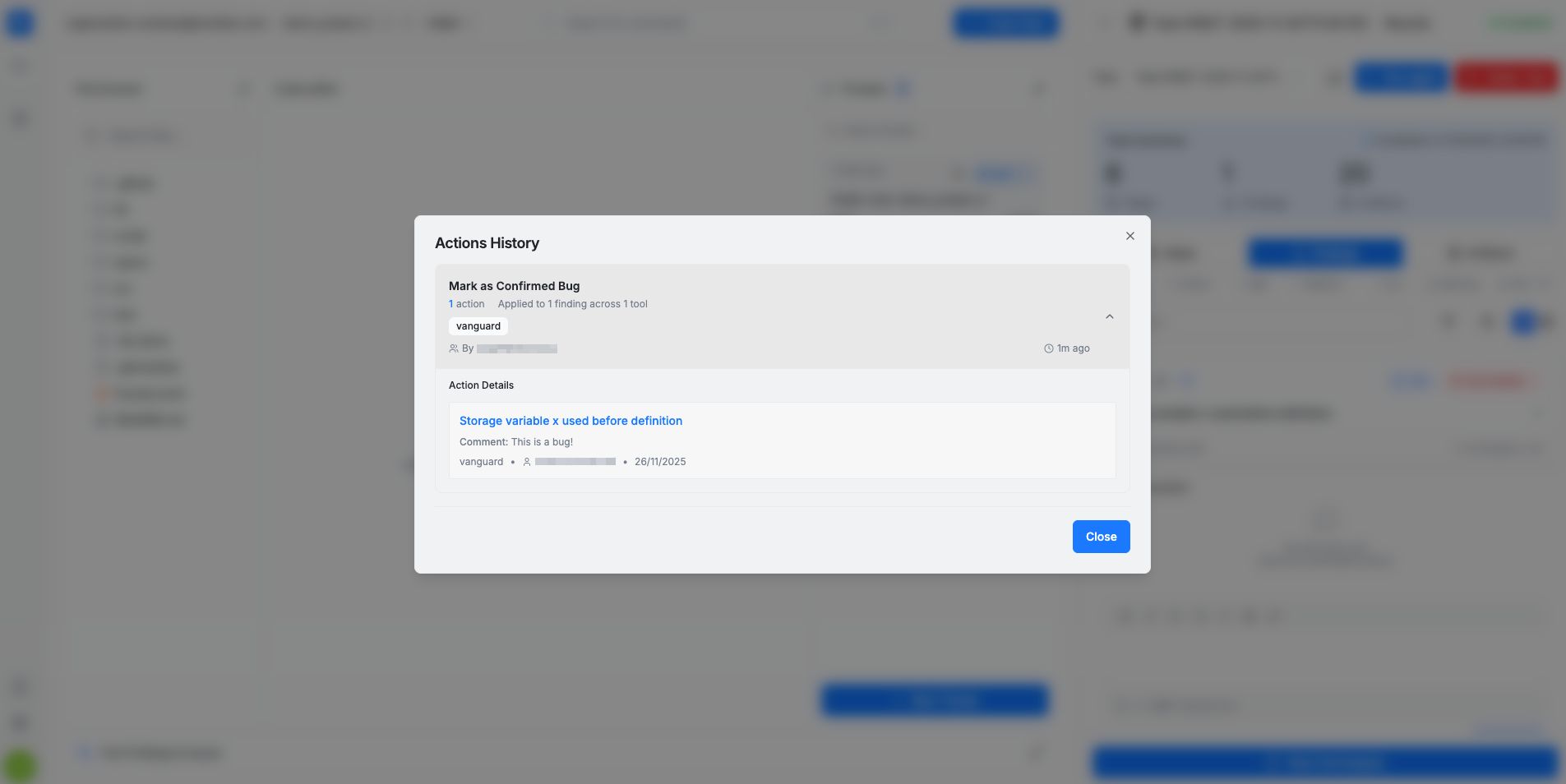Click the 1m ago timestamp
The width and height of the screenshot is (1566, 784).
[x=1073, y=348]
